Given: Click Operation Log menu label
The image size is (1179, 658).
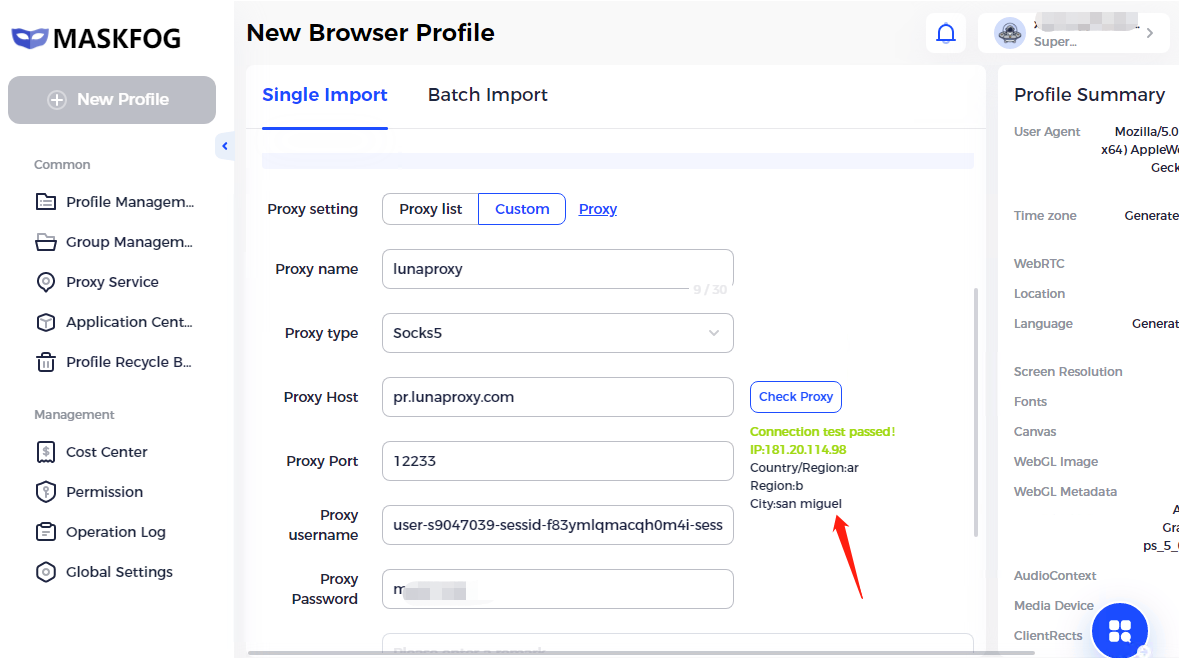Looking at the screenshot, I should tap(116, 532).
